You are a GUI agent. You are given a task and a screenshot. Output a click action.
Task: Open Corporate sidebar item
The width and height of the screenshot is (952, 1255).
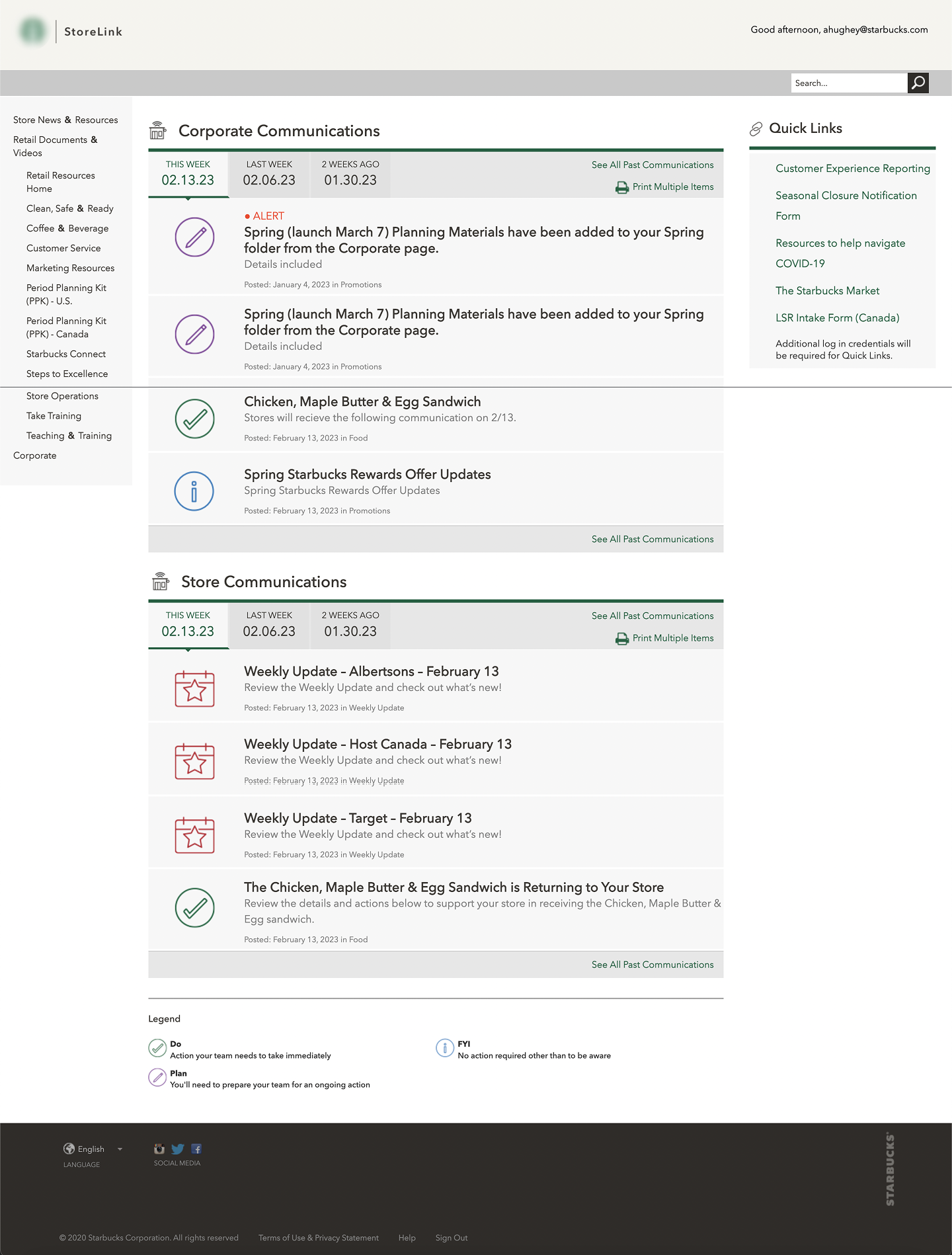35,456
